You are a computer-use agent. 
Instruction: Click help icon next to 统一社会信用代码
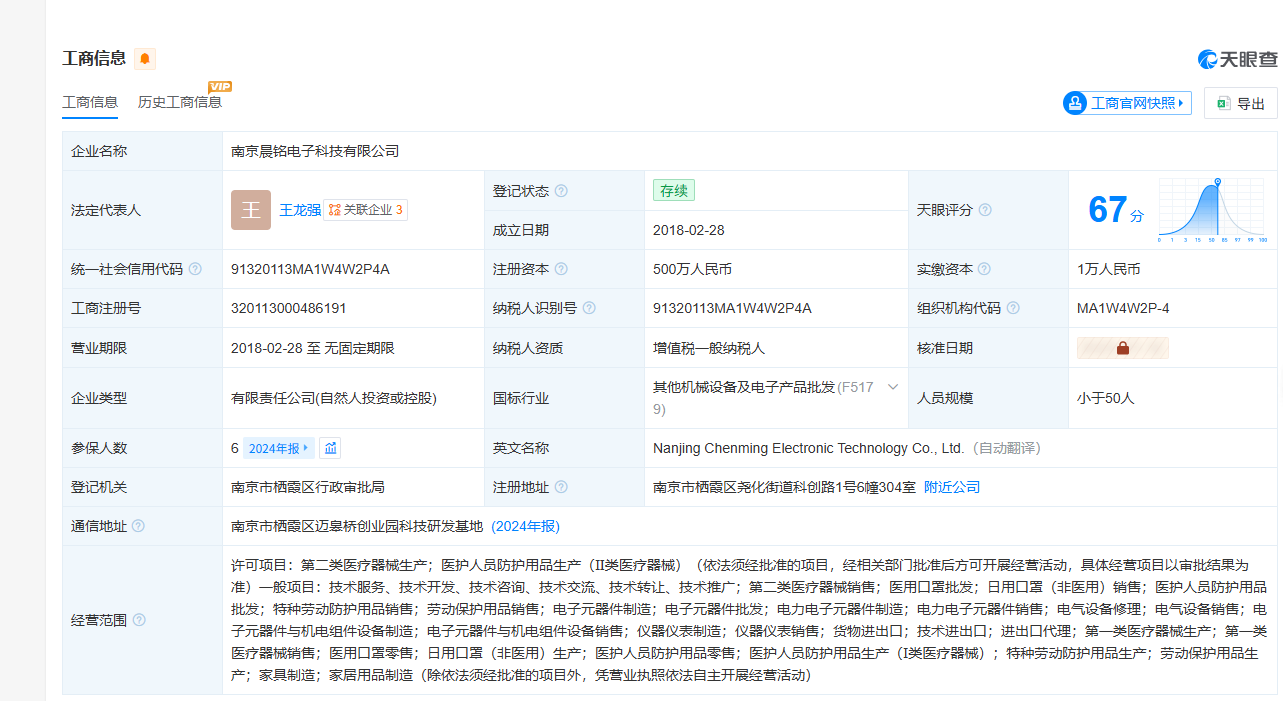195,269
